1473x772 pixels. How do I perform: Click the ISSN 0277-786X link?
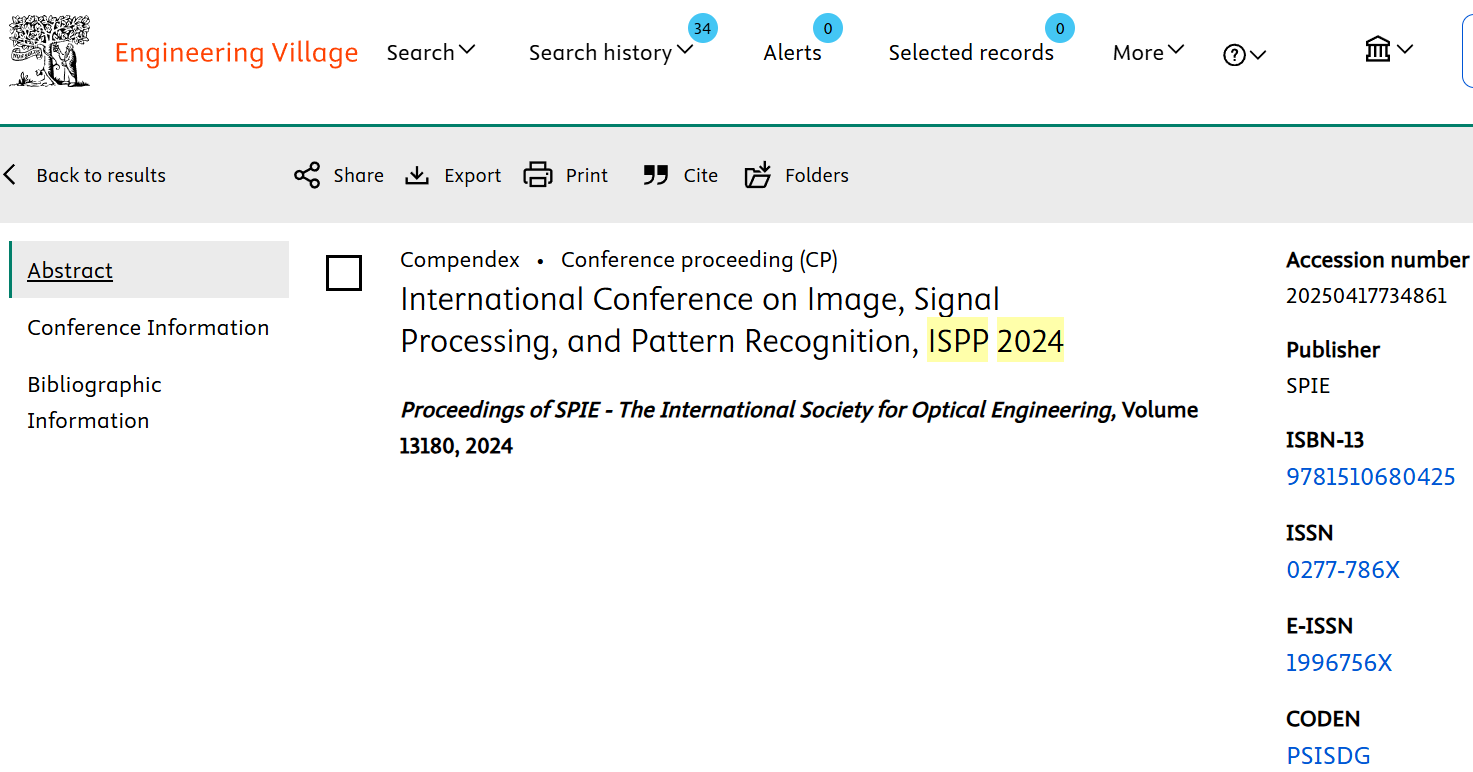pyautogui.click(x=1343, y=570)
